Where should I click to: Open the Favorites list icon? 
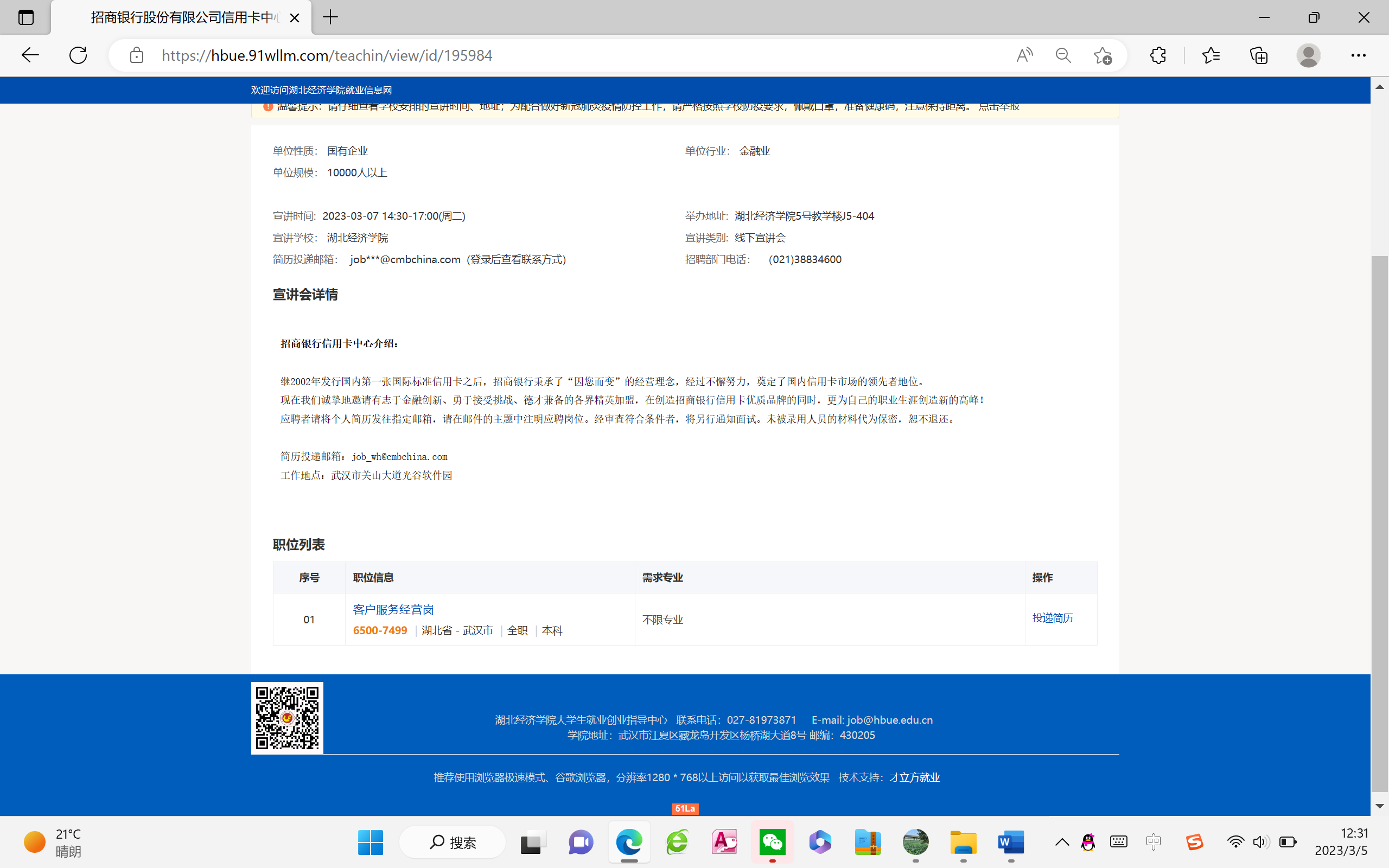click(x=1210, y=55)
